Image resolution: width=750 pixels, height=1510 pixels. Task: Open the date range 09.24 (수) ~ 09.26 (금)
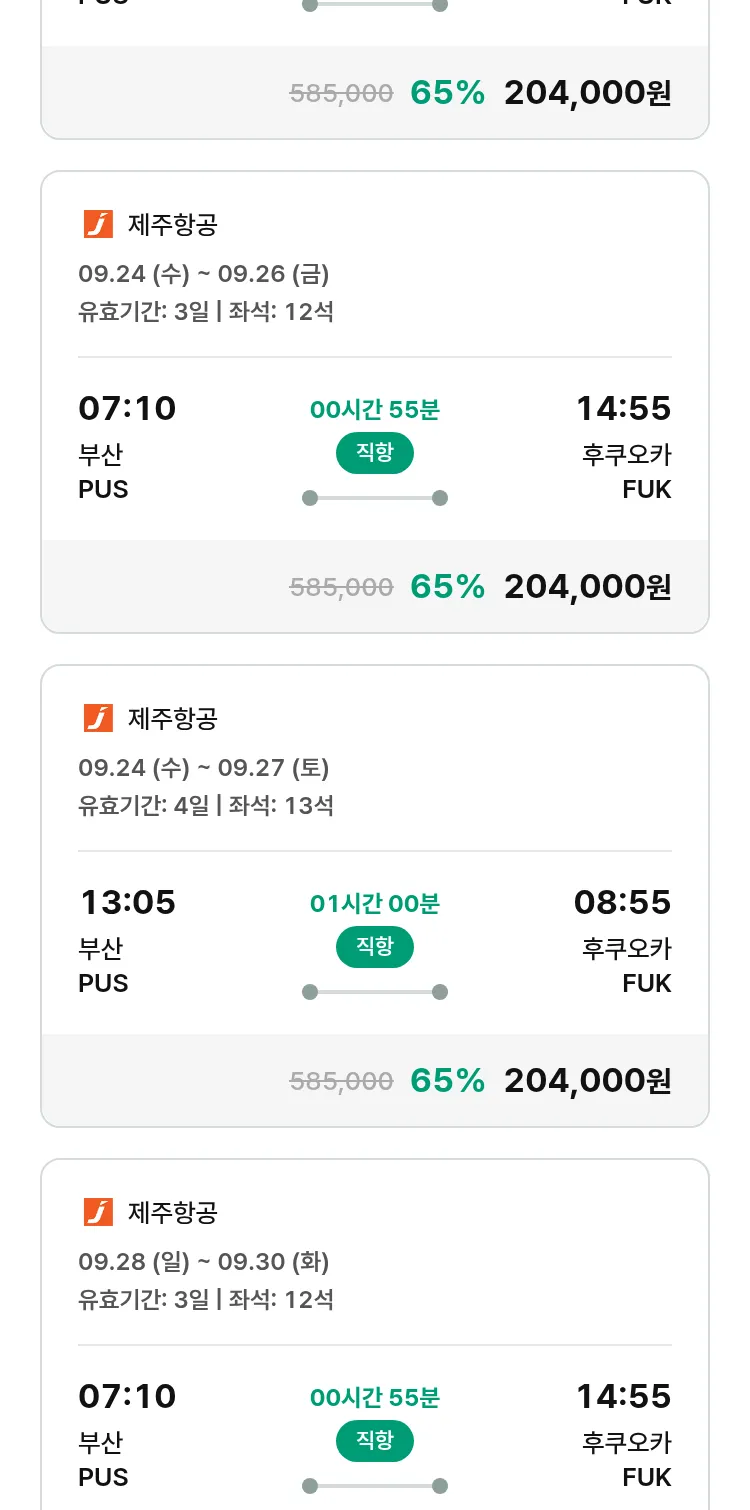pyautogui.click(x=204, y=274)
